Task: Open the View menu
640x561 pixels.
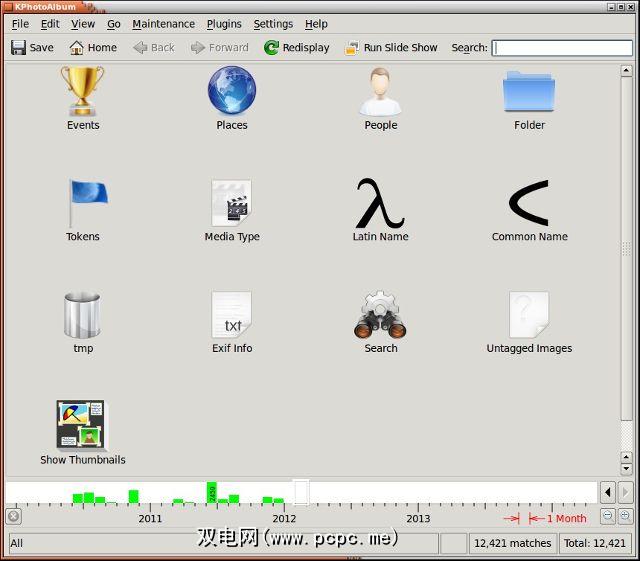Action: [83, 24]
